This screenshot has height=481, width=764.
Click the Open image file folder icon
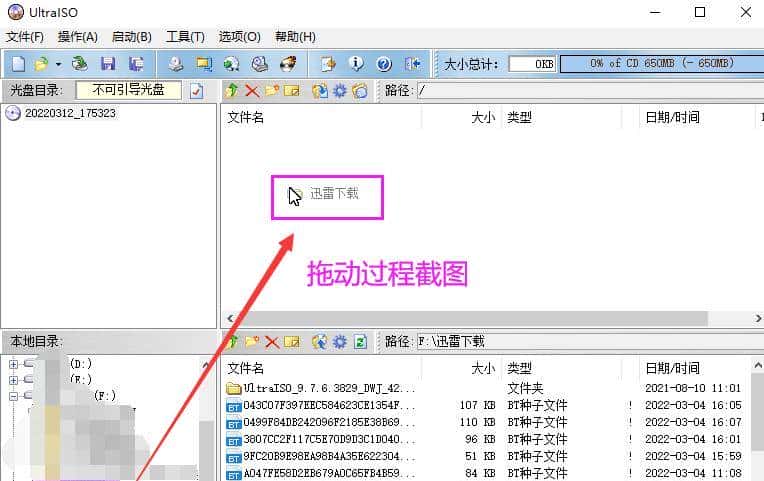(41, 64)
